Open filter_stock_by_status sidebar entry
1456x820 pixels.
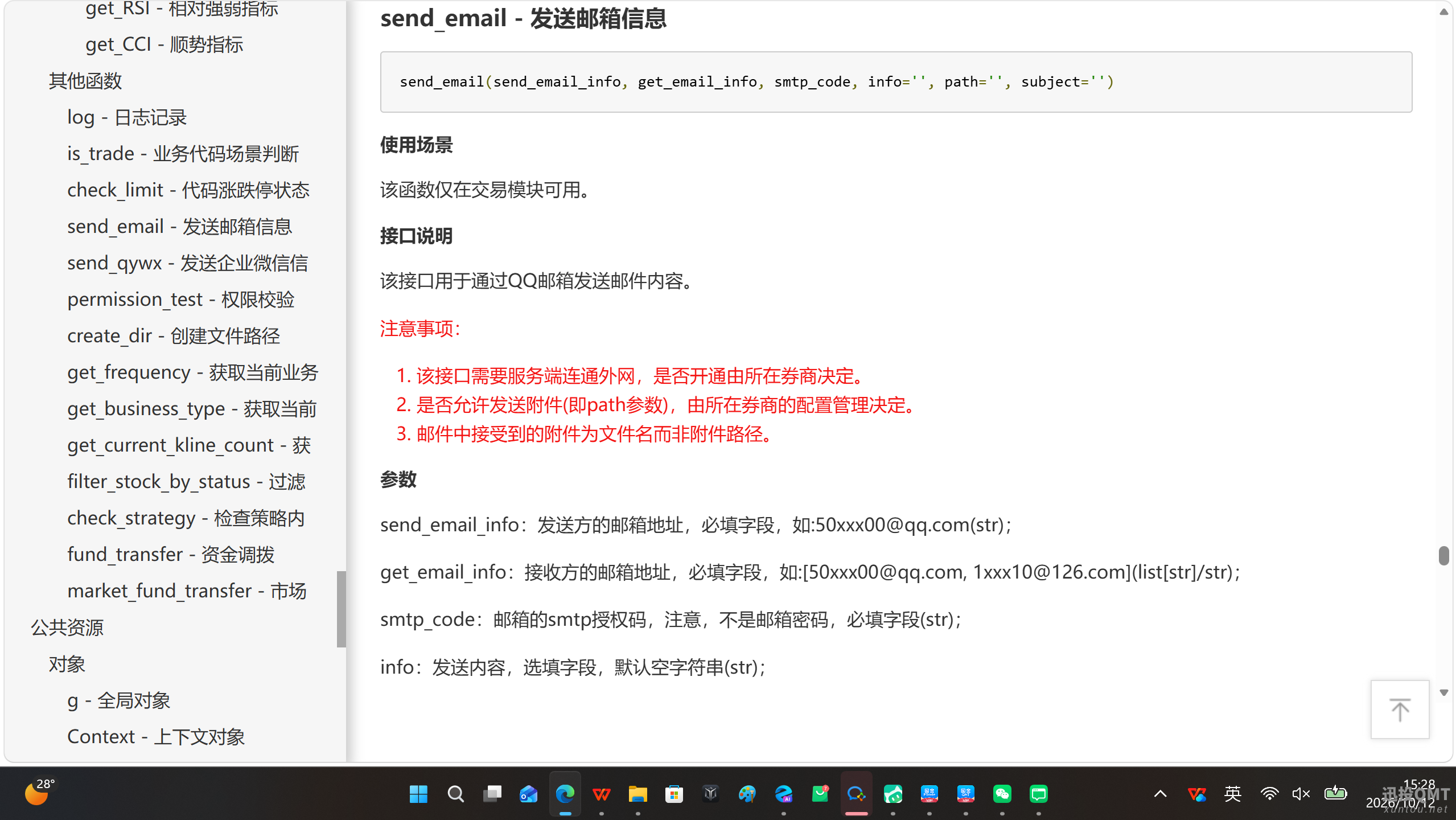click(x=187, y=482)
